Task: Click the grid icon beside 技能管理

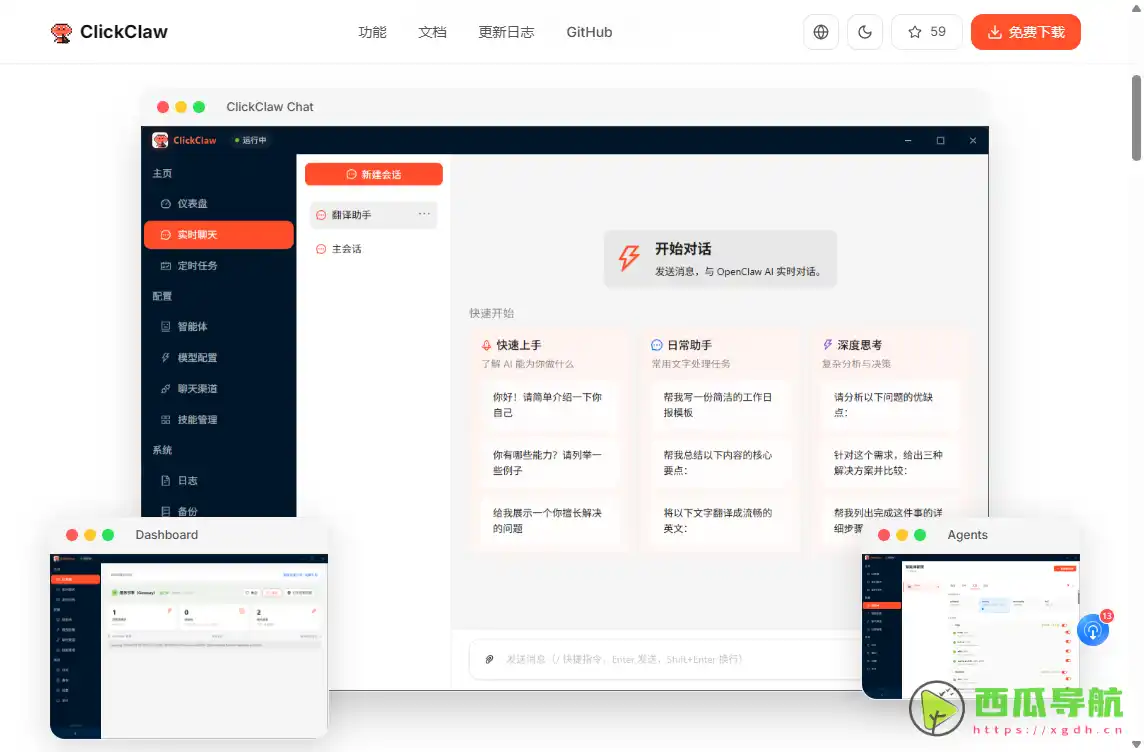Action: pos(166,419)
